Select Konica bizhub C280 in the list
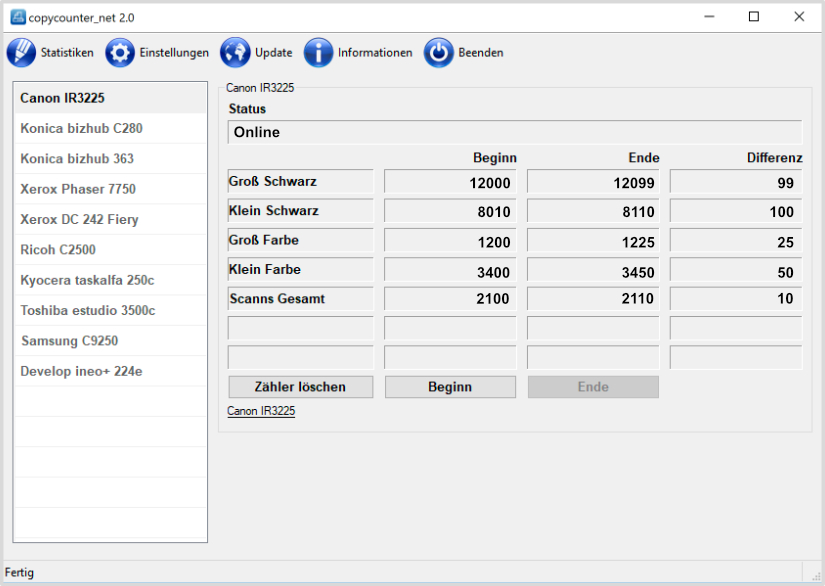This screenshot has width=825, height=586. click(x=110, y=128)
